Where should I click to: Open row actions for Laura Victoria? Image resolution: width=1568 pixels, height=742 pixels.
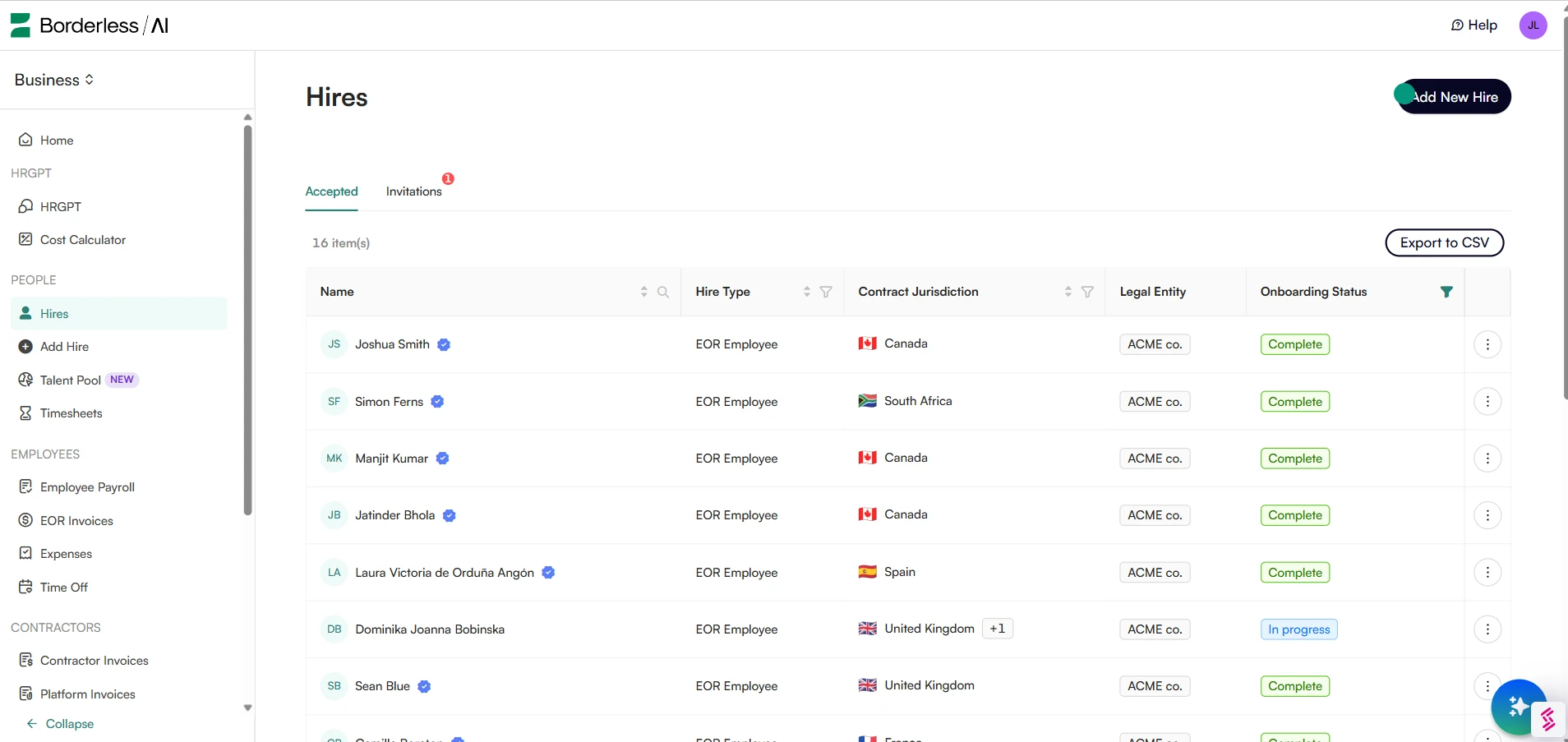click(1487, 573)
